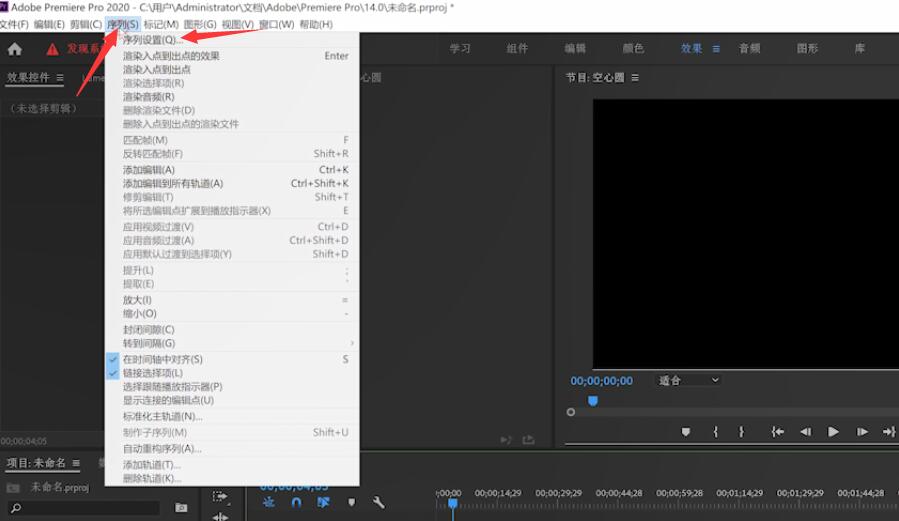Open the red system warning icon
The image size is (899, 521).
52,49
